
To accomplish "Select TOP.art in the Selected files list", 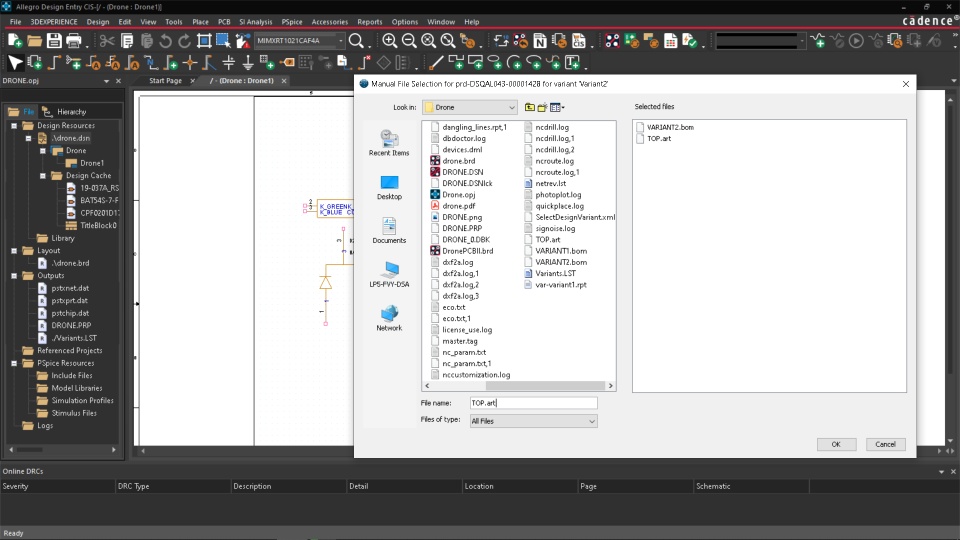I will tap(654, 138).
